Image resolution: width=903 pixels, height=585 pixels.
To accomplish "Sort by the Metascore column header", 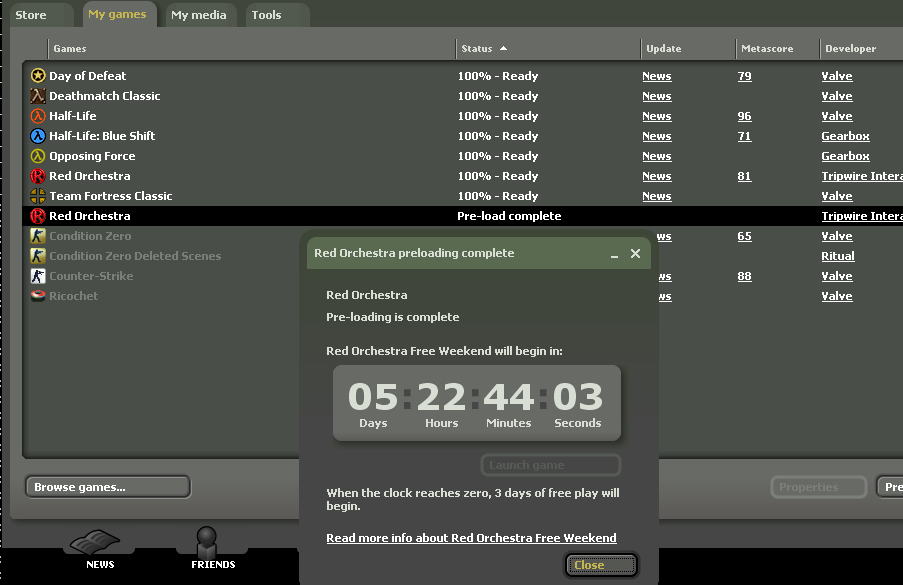I will (x=778, y=49).
